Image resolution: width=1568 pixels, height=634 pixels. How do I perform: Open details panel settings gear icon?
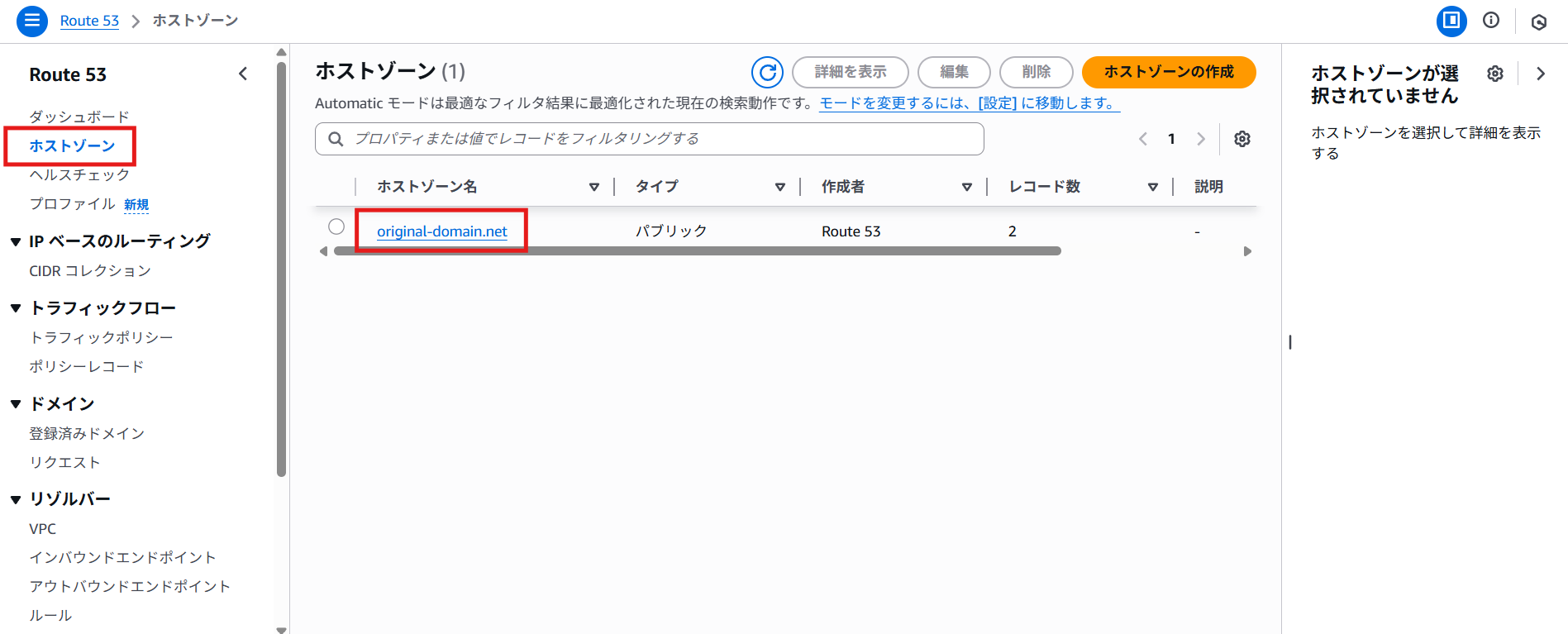1495,74
